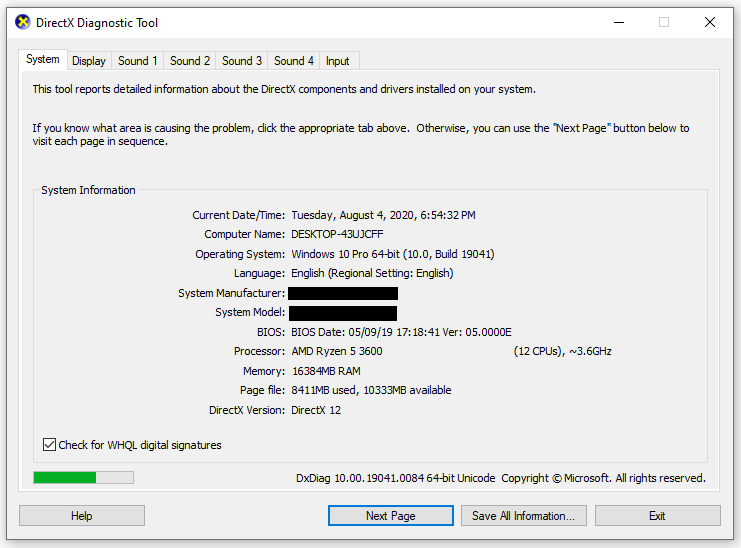Select the Sound 2 tab
This screenshot has width=741, height=548.
190,61
